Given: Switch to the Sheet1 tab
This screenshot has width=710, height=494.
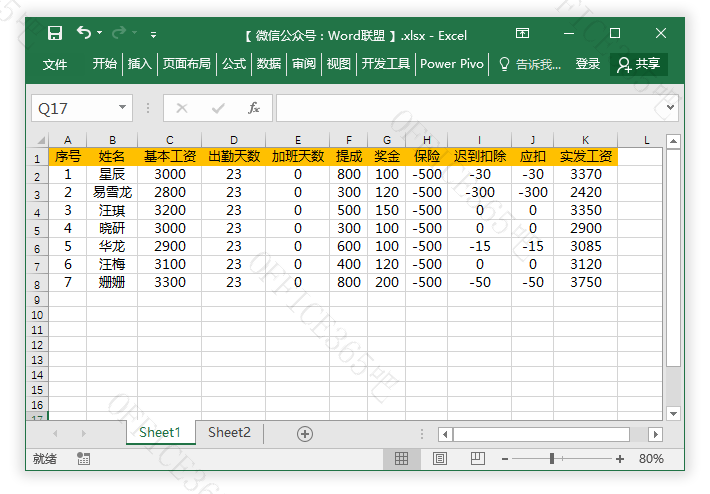Looking at the screenshot, I should coord(160,432).
